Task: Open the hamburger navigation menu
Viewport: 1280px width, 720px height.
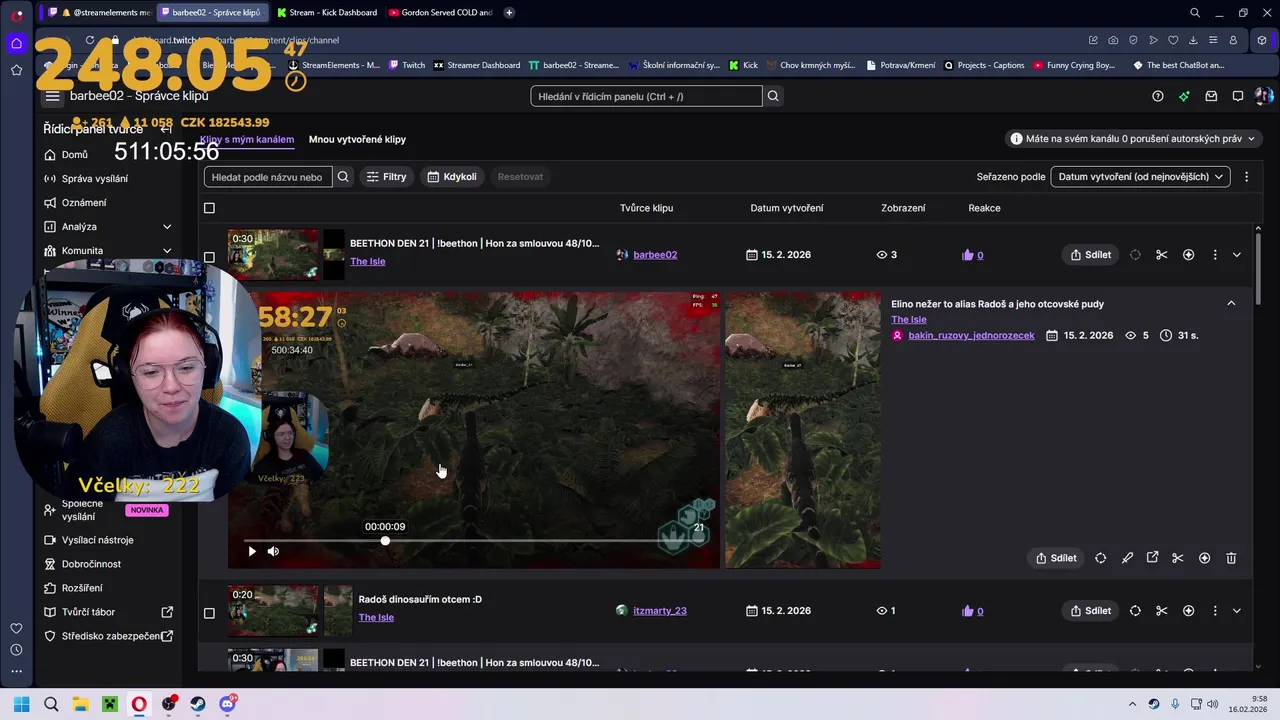Action: [52, 96]
